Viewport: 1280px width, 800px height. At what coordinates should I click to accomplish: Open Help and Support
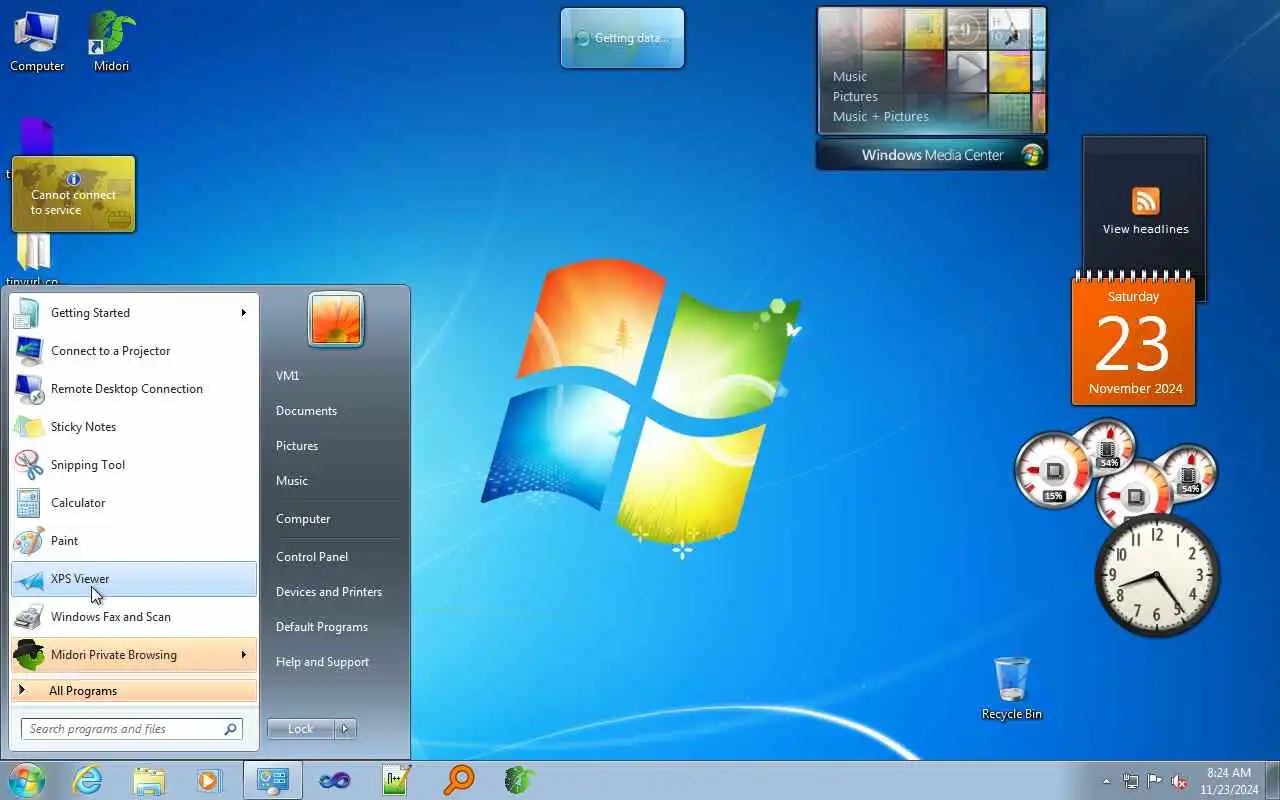click(322, 662)
